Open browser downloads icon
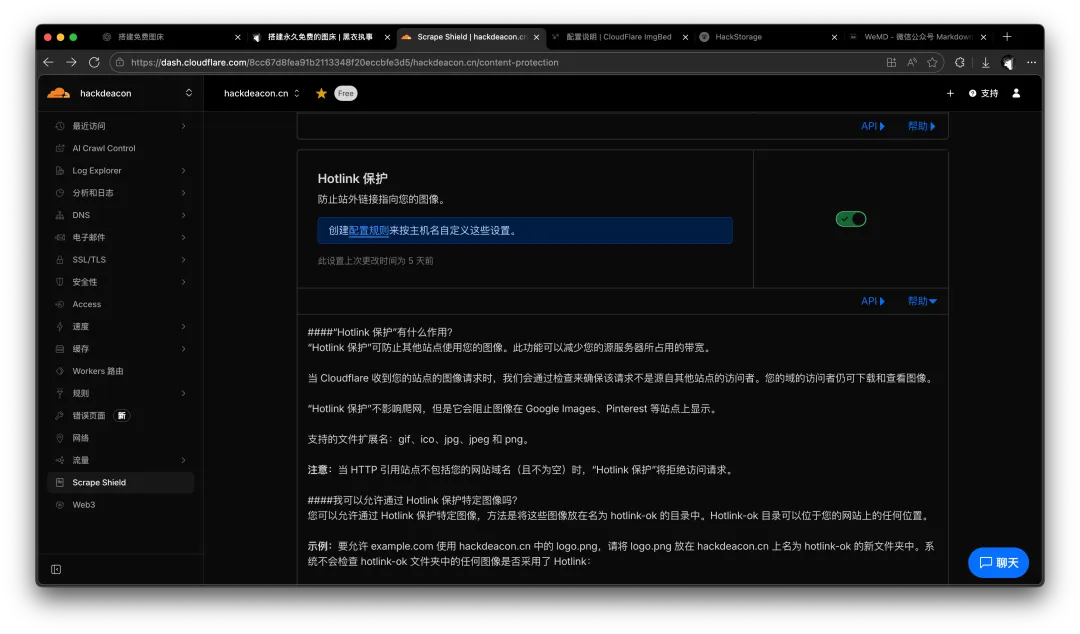The height and width of the screenshot is (634, 1080). pyautogui.click(x=986, y=62)
